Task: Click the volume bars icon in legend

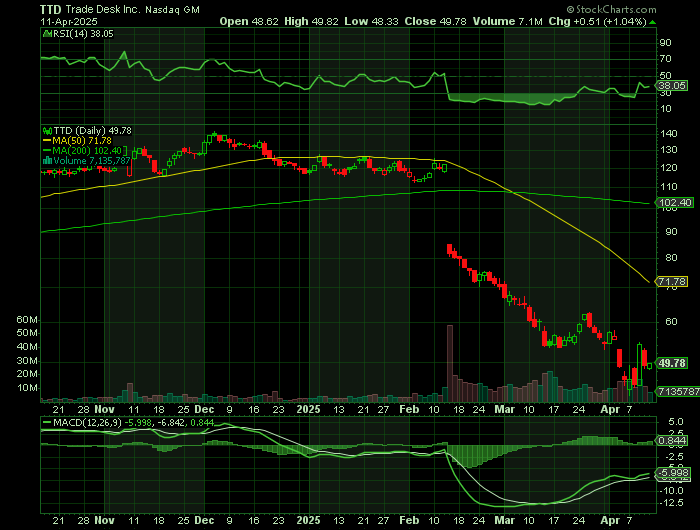Action: click(x=47, y=160)
